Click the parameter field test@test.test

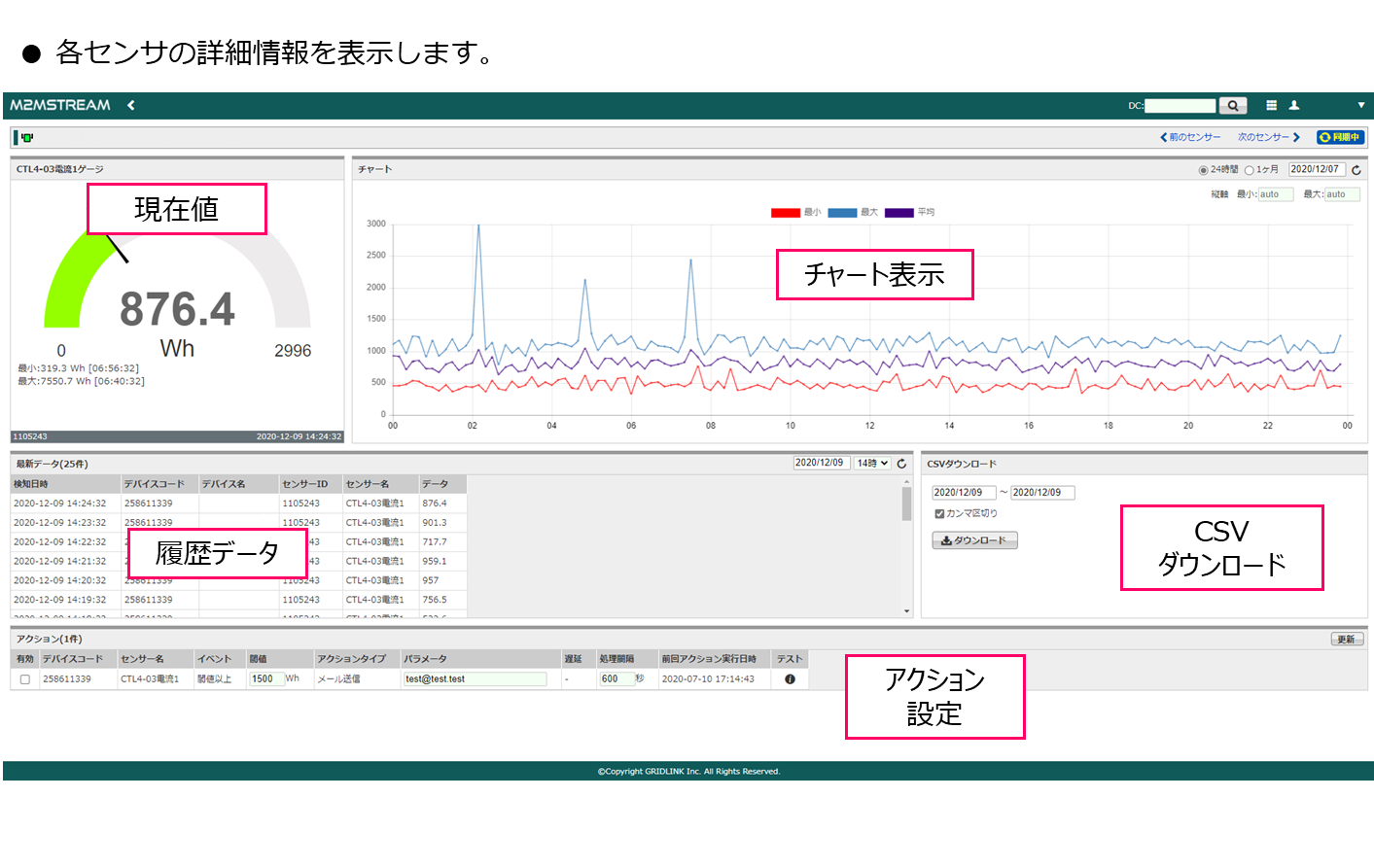pos(475,678)
